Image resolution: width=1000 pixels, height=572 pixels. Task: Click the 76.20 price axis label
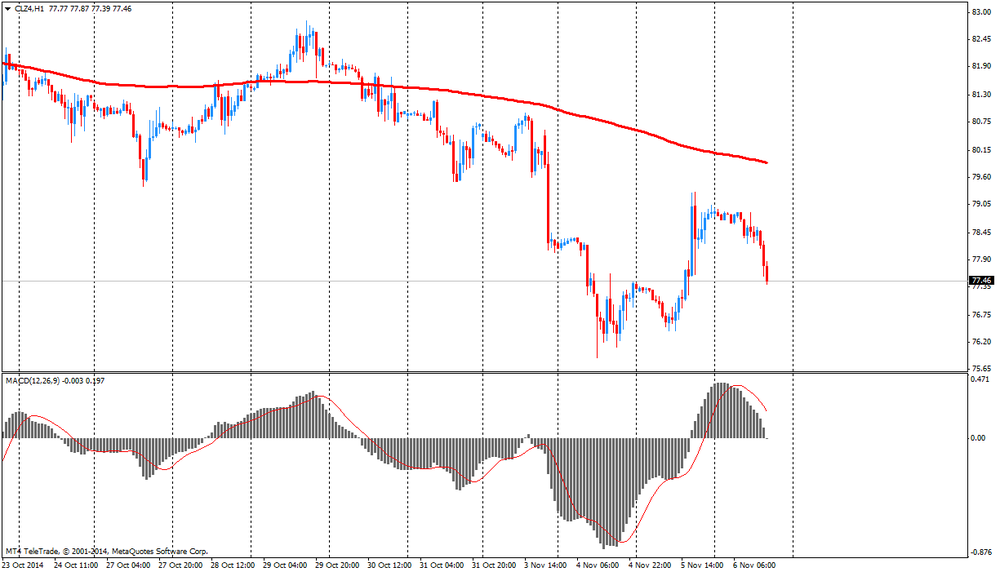click(x=981, y=342)
